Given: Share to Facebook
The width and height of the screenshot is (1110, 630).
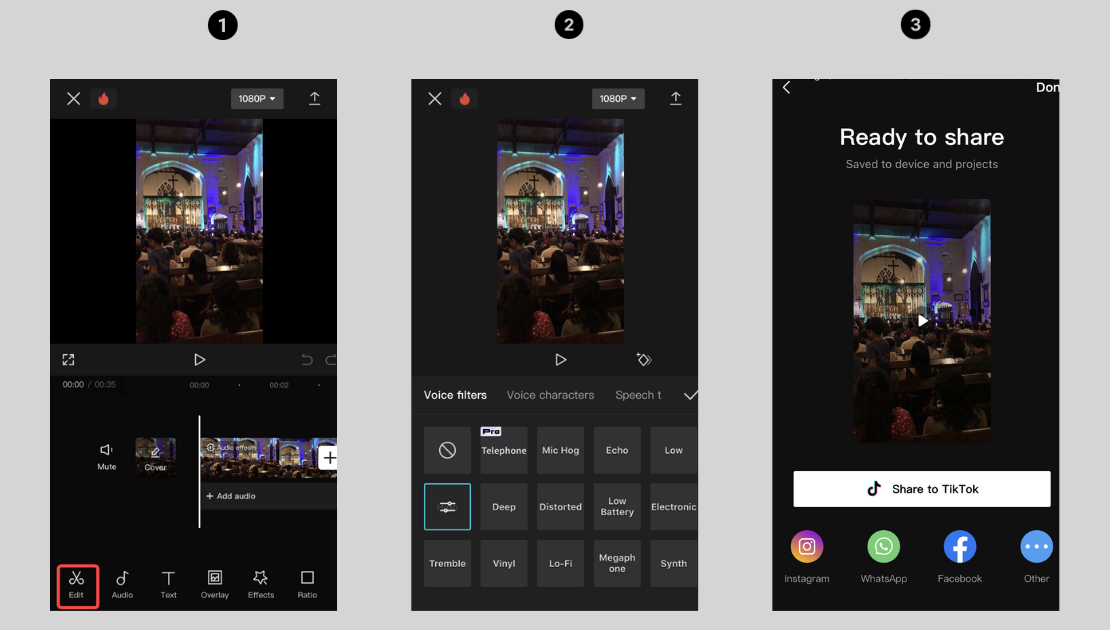Looking at the screenshot, I should tap(960, 557).
